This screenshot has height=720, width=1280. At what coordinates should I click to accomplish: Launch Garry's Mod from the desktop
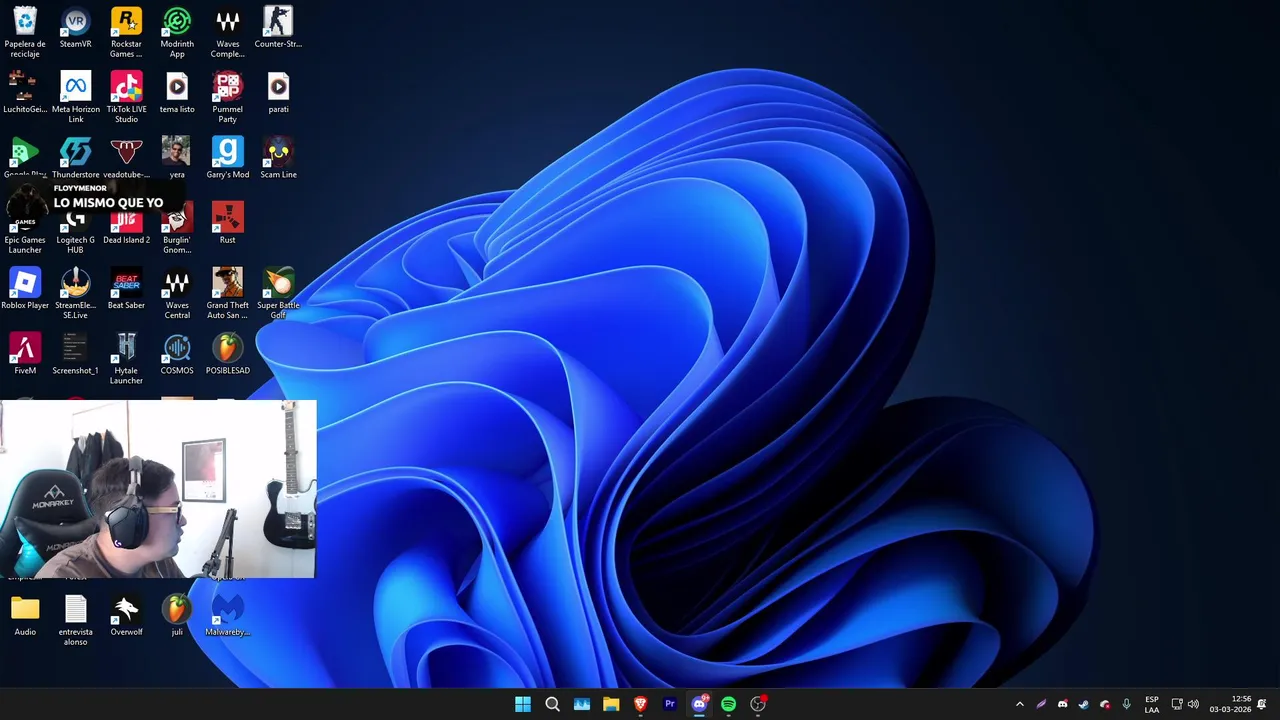[228, 158]
